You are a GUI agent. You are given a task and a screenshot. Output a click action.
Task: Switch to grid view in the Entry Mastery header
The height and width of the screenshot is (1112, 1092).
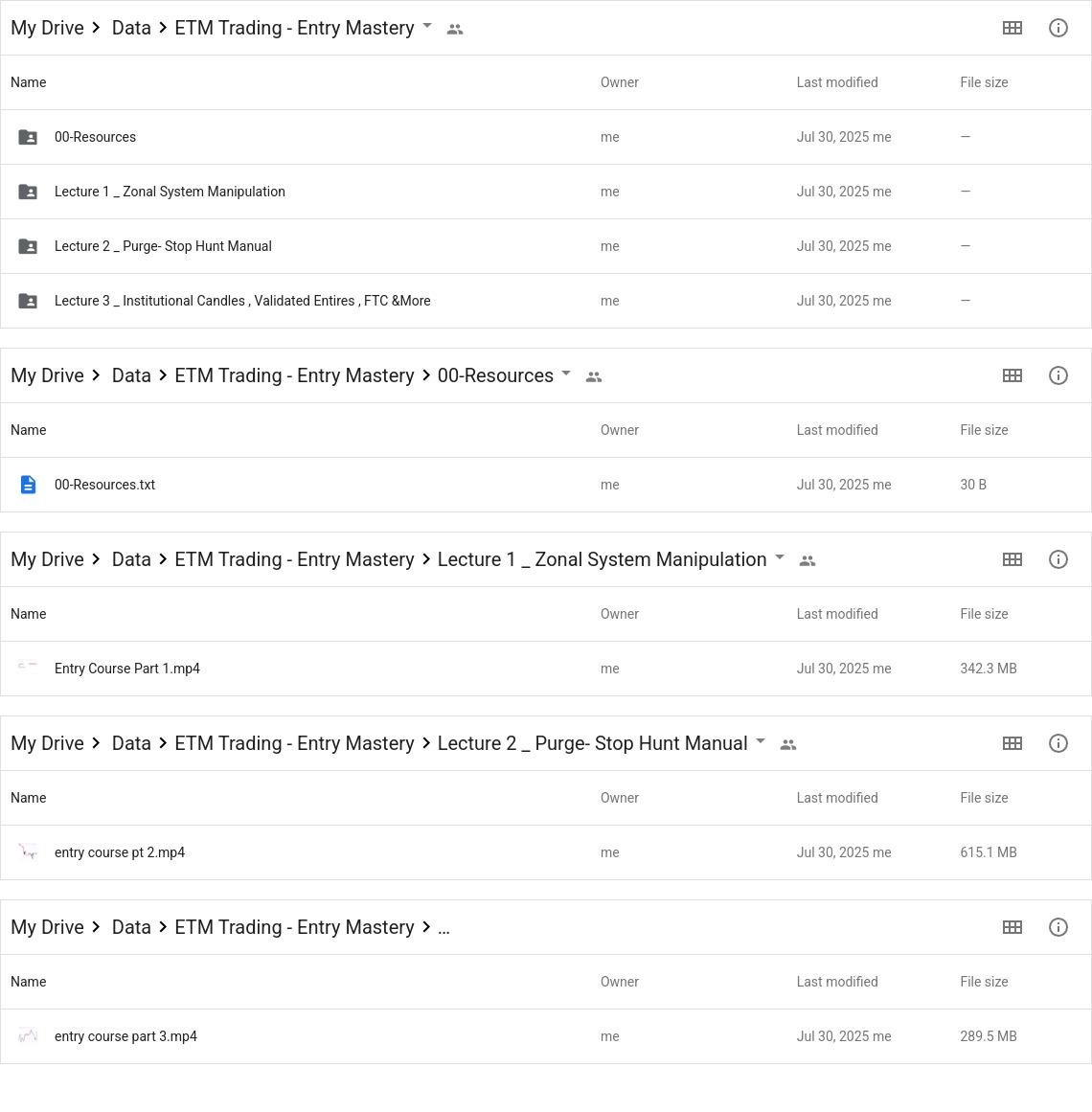[1012, 28]
